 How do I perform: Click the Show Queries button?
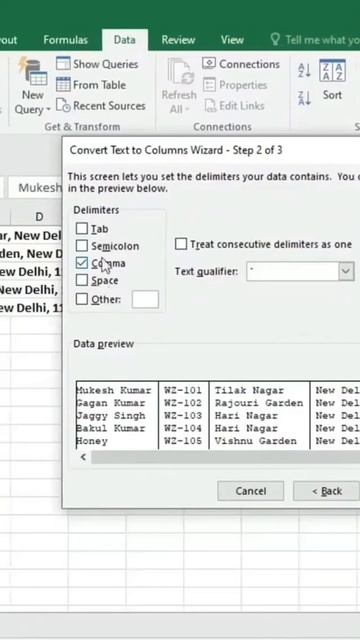[97, 64]
